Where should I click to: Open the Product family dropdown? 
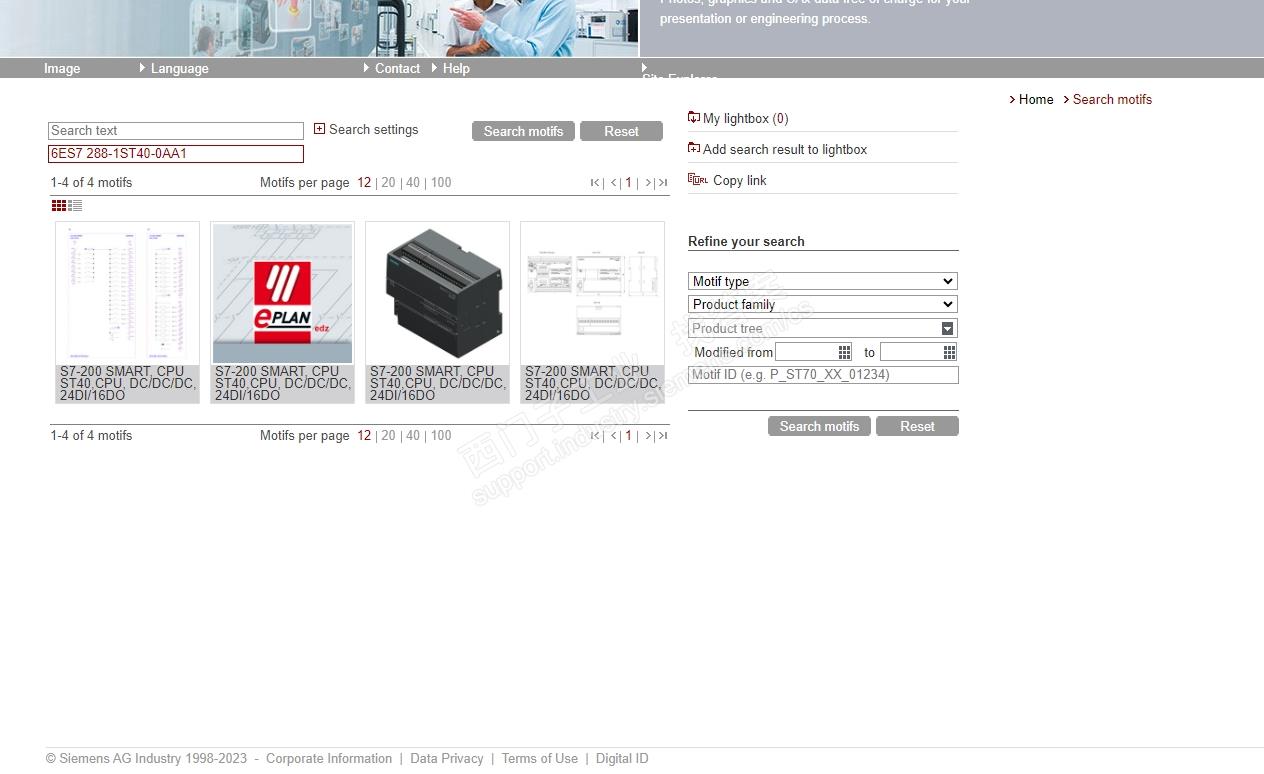point(823,304)
